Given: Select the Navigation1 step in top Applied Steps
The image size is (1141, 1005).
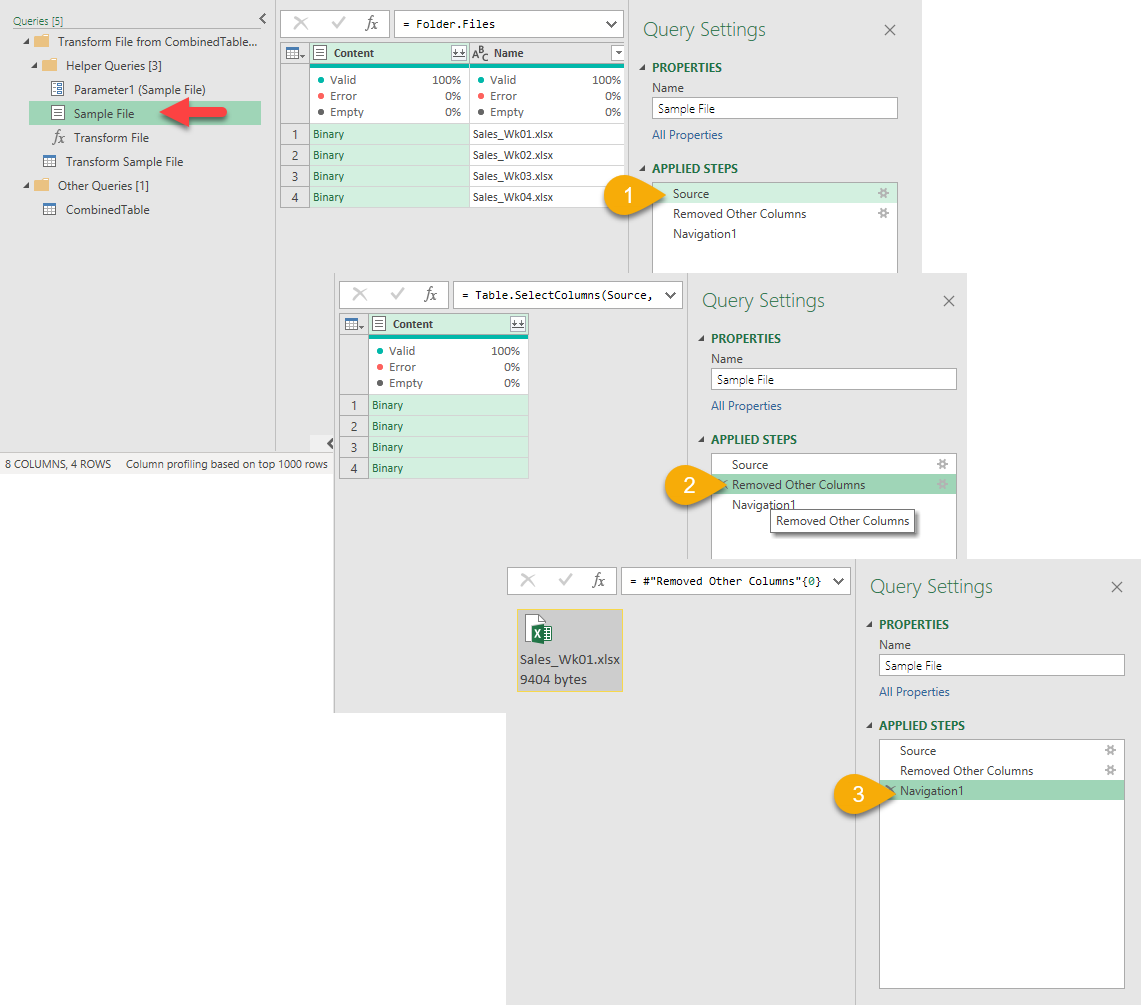Looking at the screenshot, I should pos(706,234).
